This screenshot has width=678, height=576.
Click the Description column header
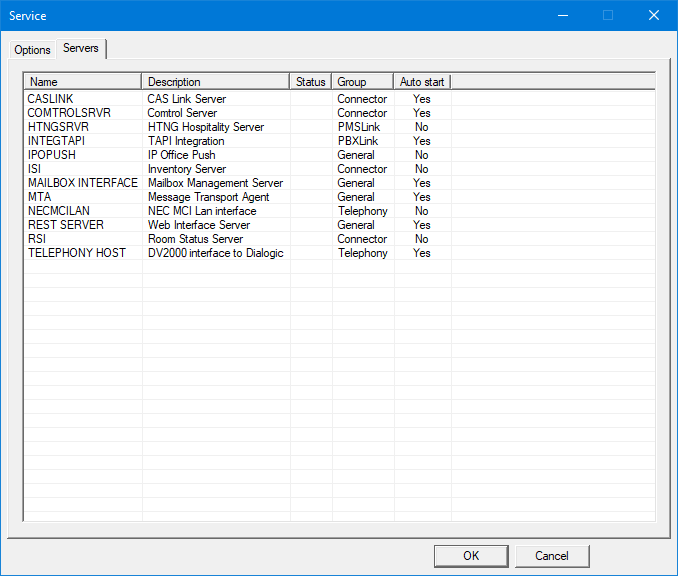215,82
